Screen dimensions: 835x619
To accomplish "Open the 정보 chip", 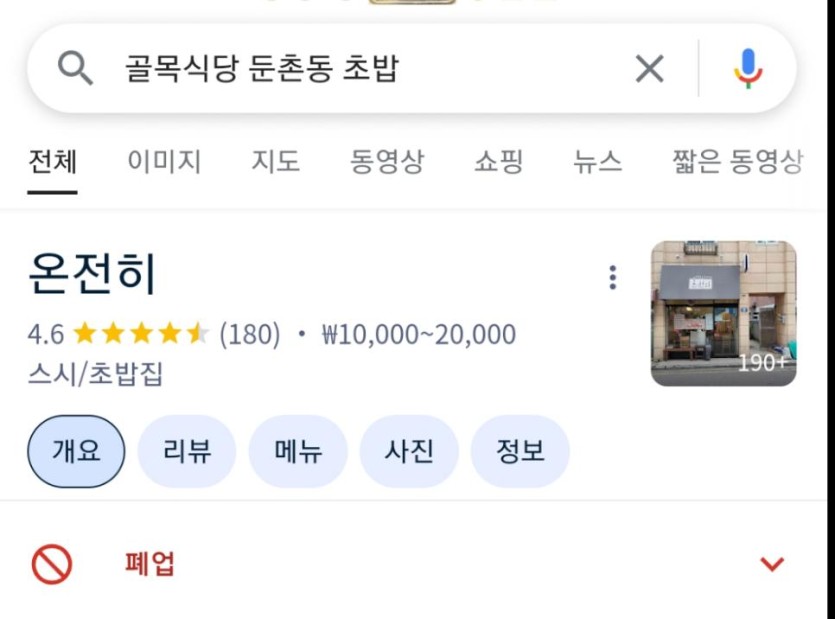I will (520, 451).
